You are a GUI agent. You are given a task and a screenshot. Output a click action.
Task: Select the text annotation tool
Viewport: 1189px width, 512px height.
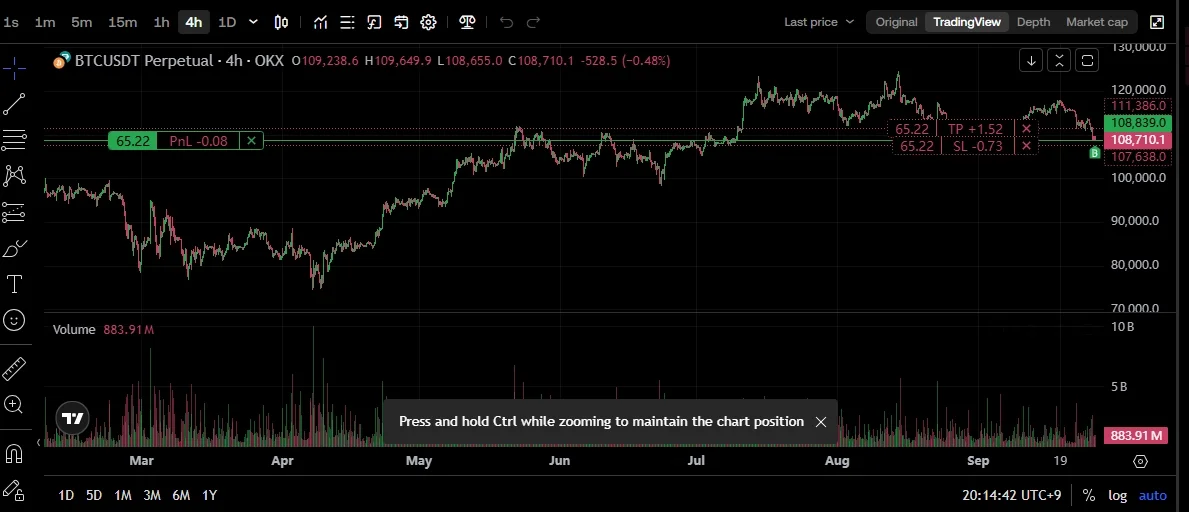tap(14, 284)
